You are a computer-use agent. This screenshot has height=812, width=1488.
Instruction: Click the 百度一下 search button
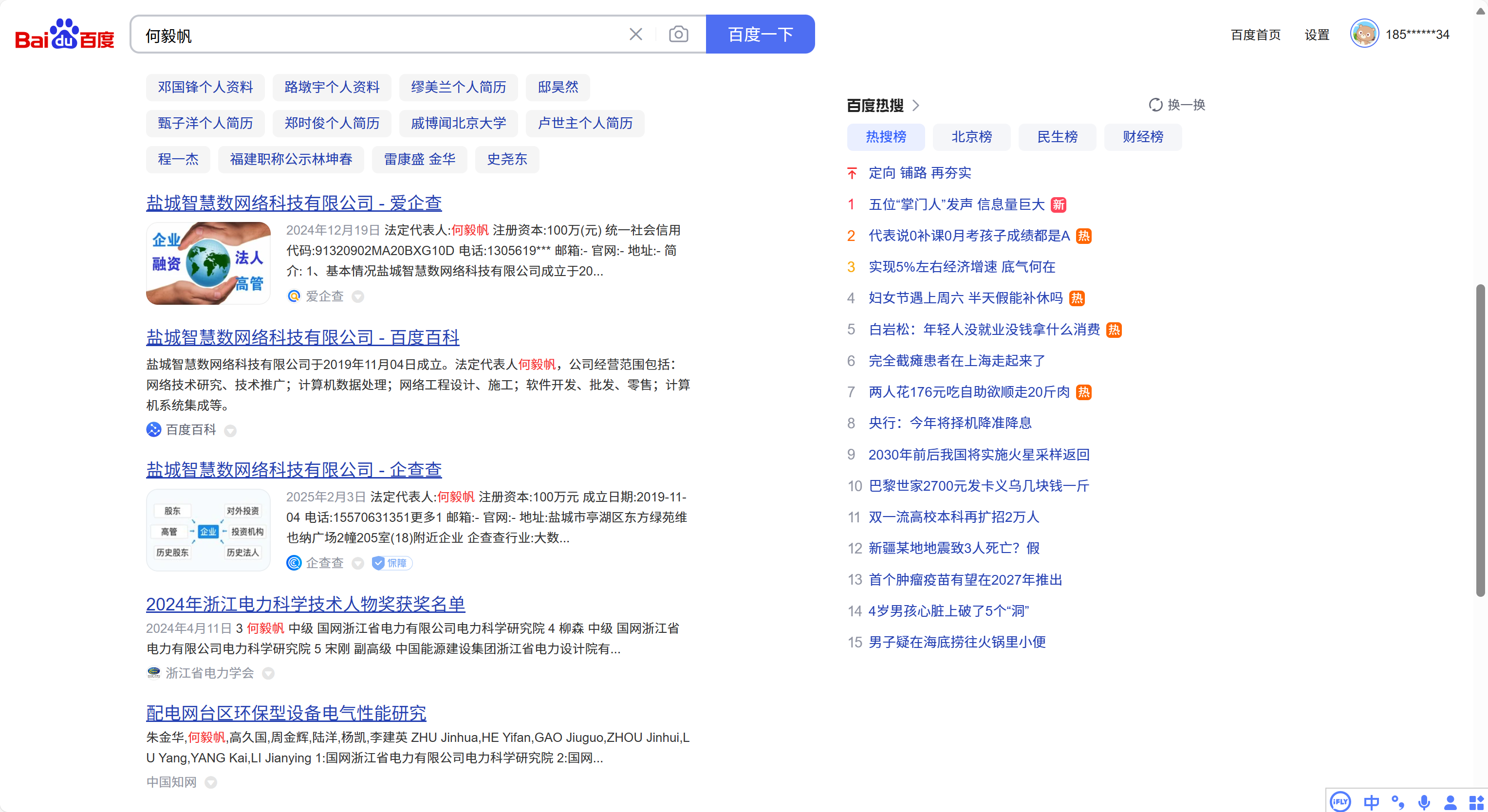coord(760,35)
